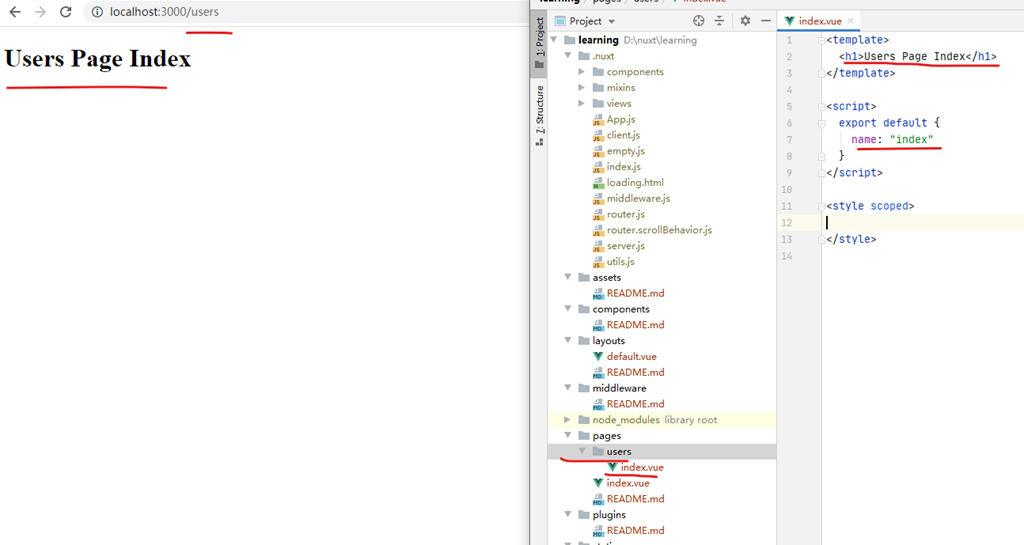Click the locate target icon in Project panel

(699, 21)
